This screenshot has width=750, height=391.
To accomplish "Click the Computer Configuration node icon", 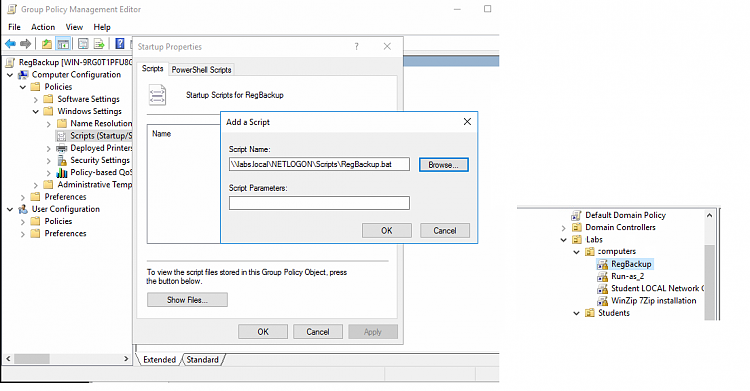I will point(23,75).
